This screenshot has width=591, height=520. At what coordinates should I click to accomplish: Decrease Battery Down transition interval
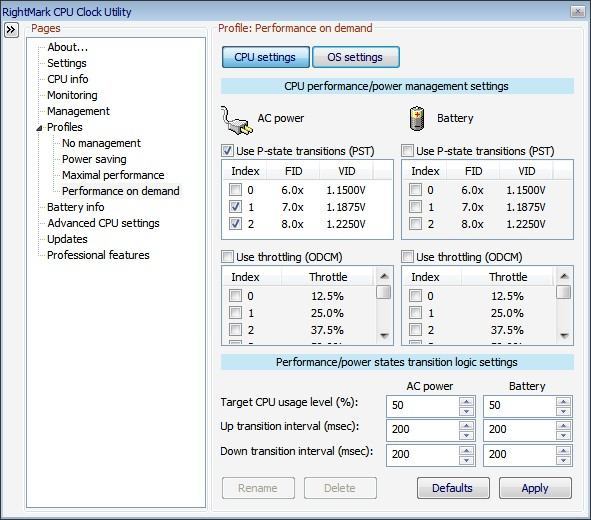[563, 460]
